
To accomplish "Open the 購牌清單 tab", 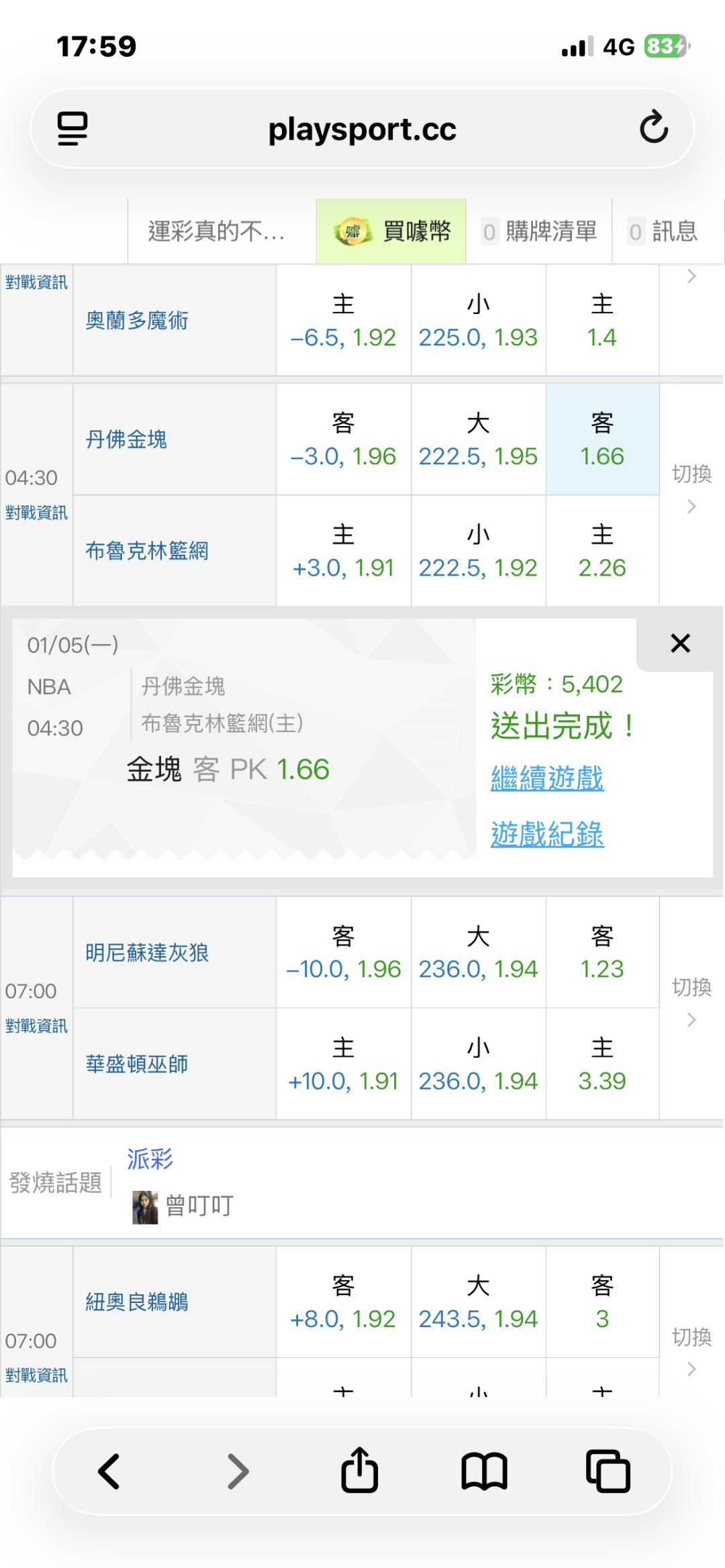I will click(x=539, y=231).
